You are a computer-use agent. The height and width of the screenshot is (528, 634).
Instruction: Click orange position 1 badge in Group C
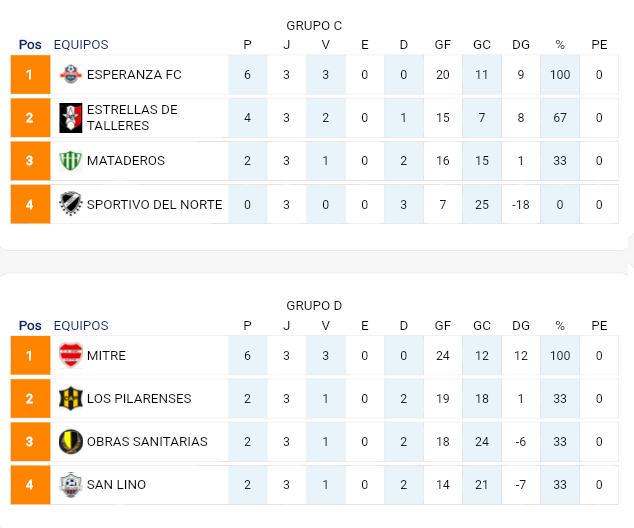tap(30, 75)
